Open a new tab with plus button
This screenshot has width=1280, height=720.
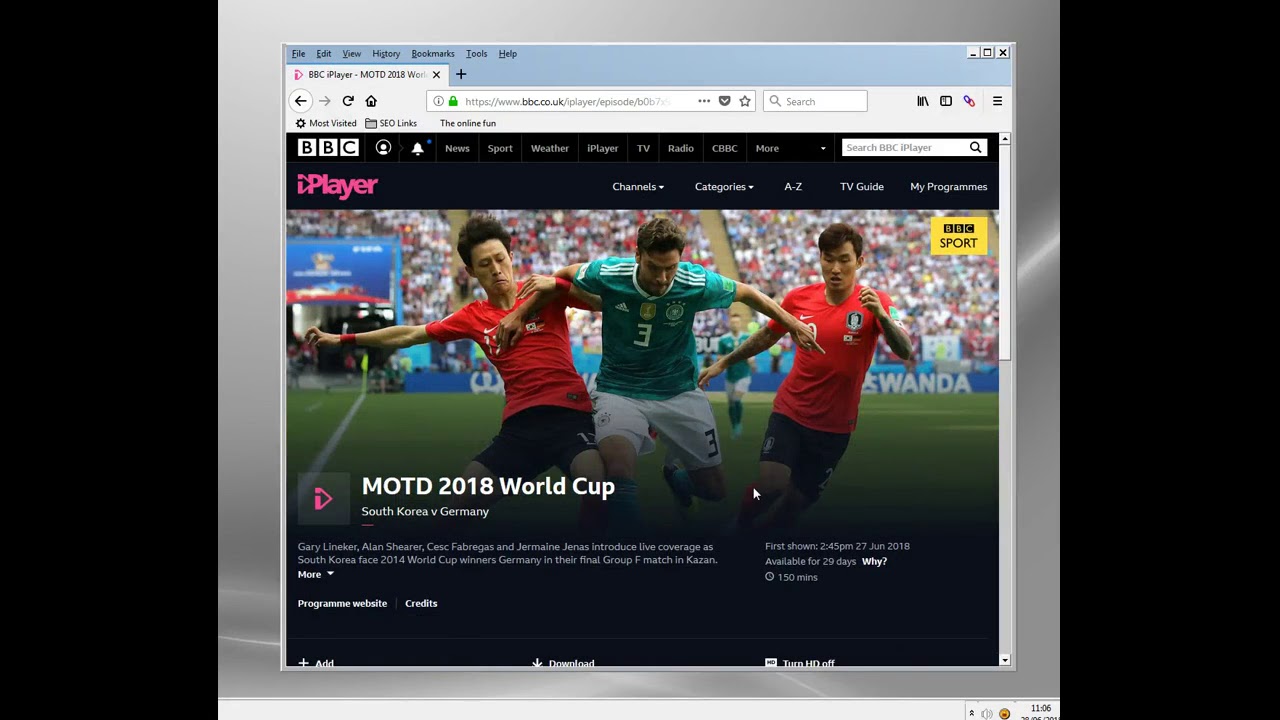pos(461,74)
